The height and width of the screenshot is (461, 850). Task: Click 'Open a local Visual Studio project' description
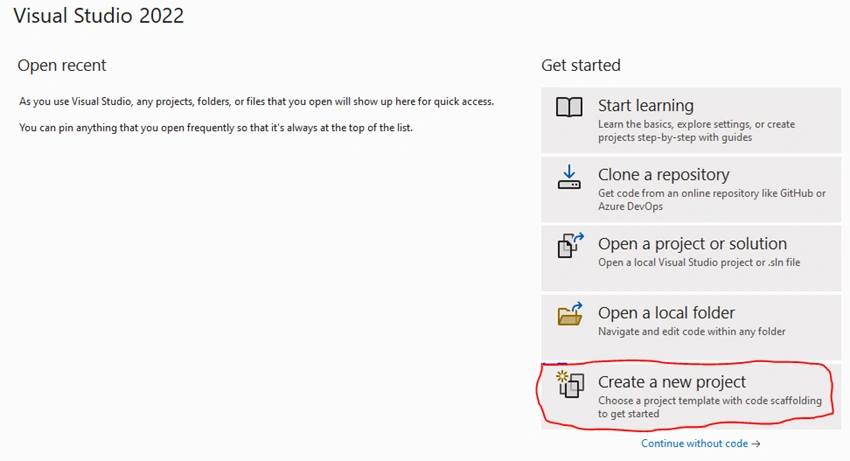(699, 262)
